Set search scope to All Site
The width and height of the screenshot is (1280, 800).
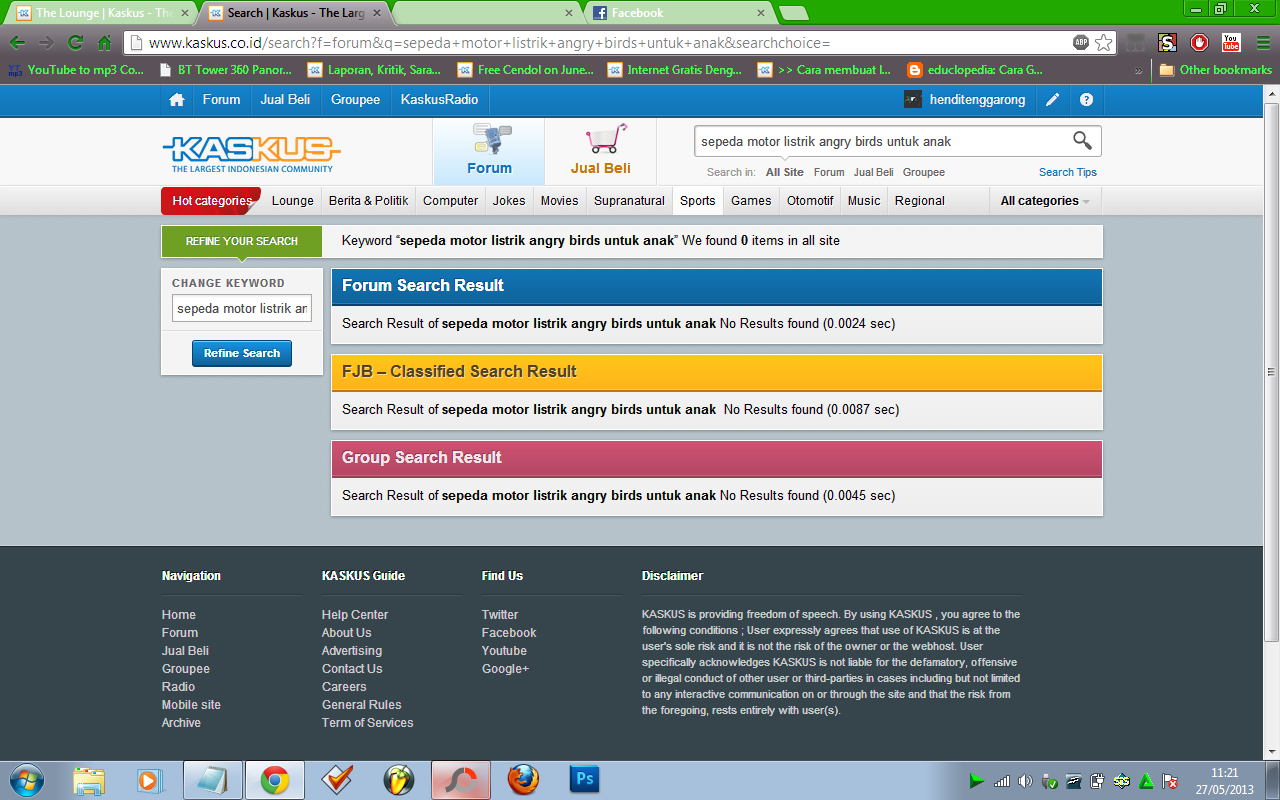click(785, 172)
